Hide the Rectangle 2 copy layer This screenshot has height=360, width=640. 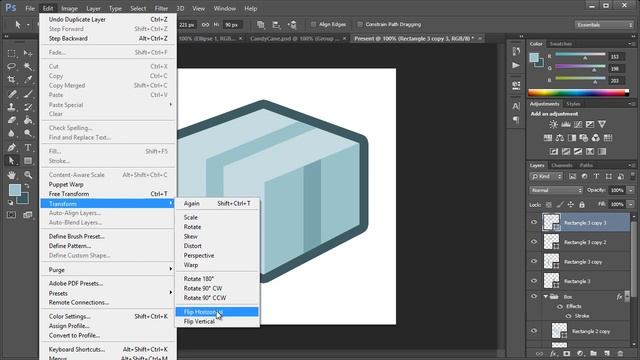click(534, 331)
